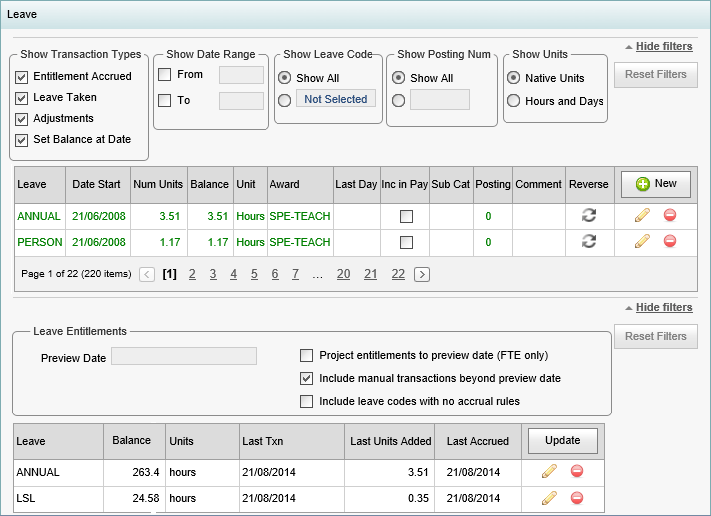Click the New transaction button
This screenshot has width=711, height=516.
[x=656, y=184]
